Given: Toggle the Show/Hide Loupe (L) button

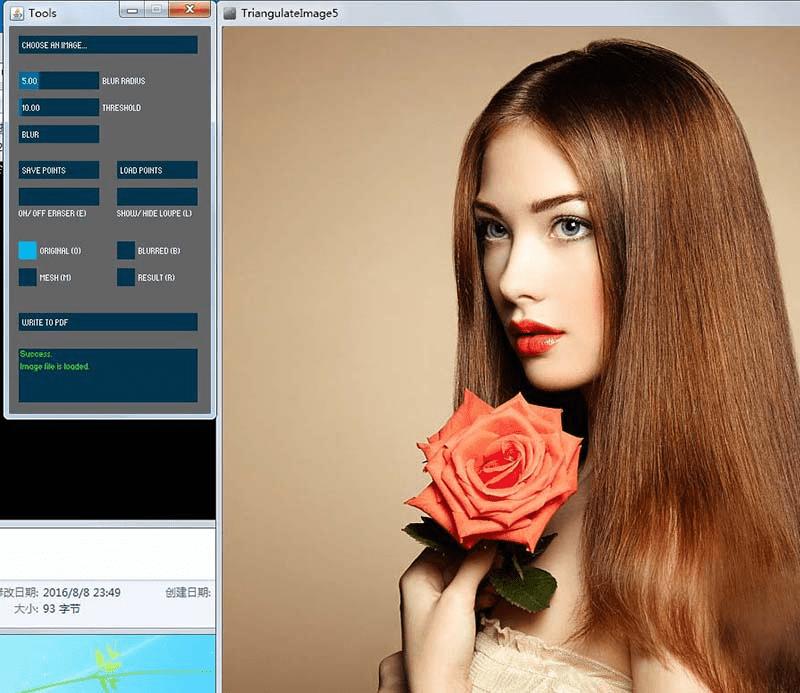Looking at the screenshot, I should [x=157, y=196].
